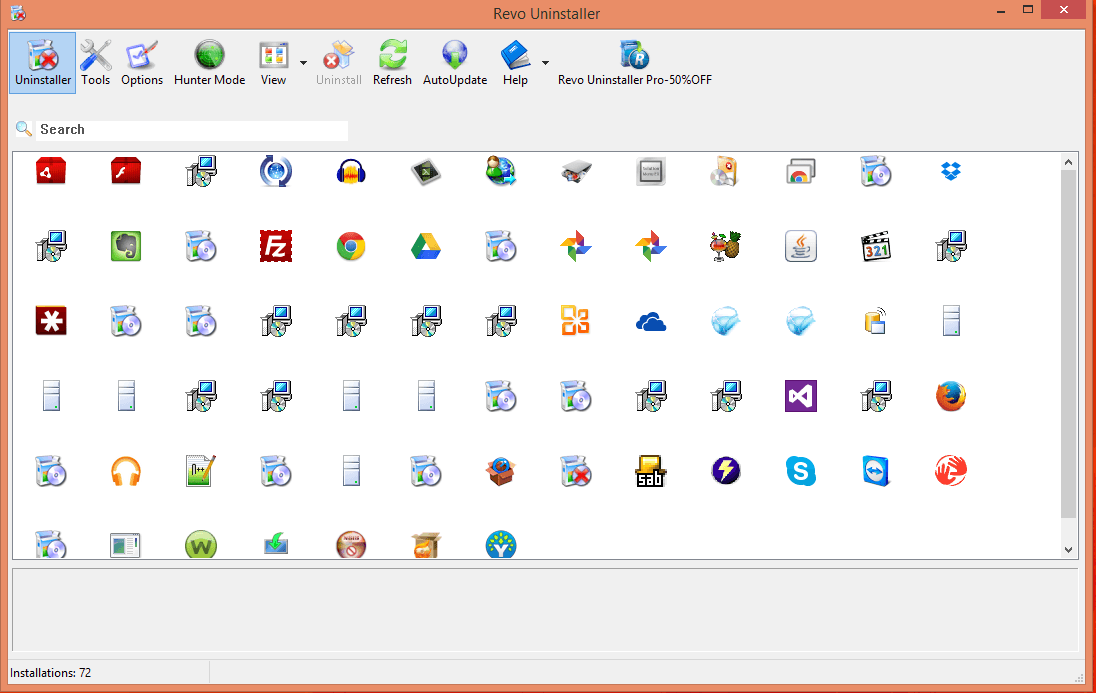Expand the View dropdown arrow

tap(303, 63)
